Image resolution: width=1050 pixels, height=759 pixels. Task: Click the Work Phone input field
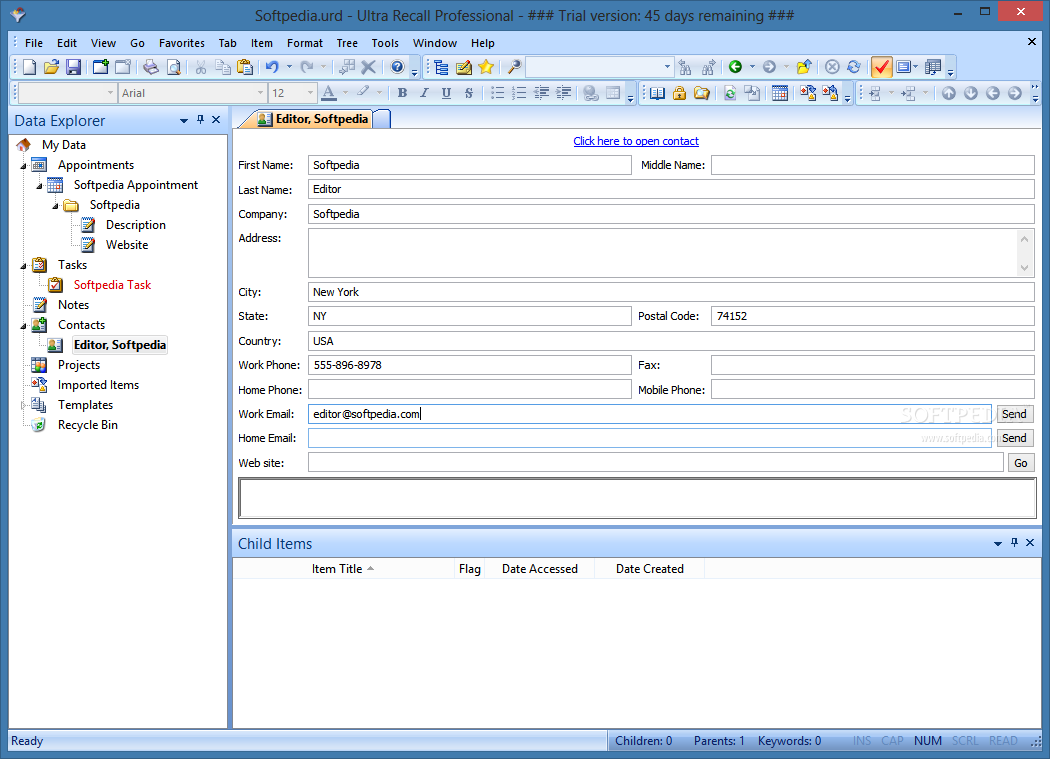(x=469, y=365)
